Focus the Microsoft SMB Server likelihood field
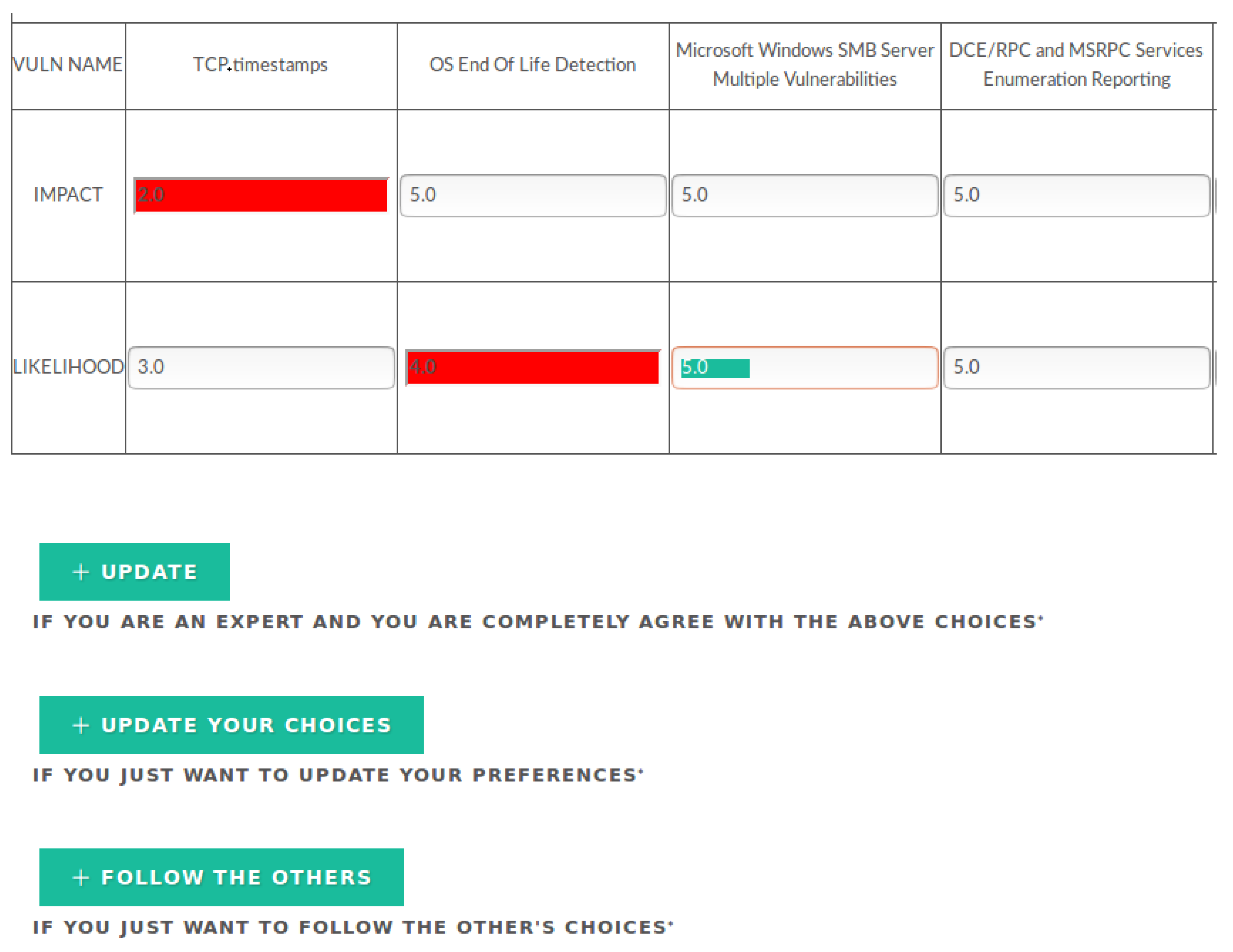The width and height of the screenshot is (1233, 952). coord(804,367)
